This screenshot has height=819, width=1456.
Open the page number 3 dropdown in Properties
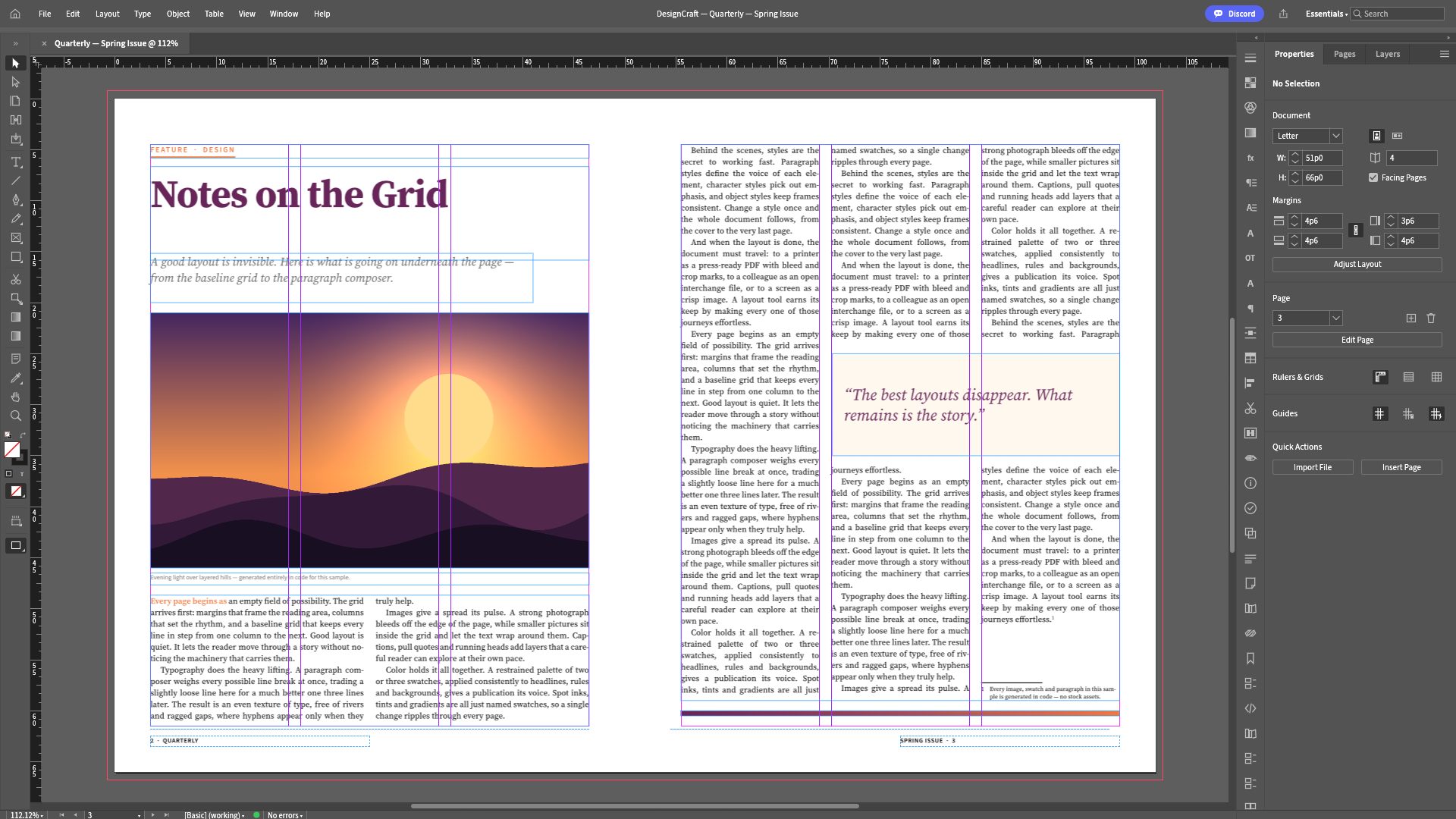click(1308, 318)
